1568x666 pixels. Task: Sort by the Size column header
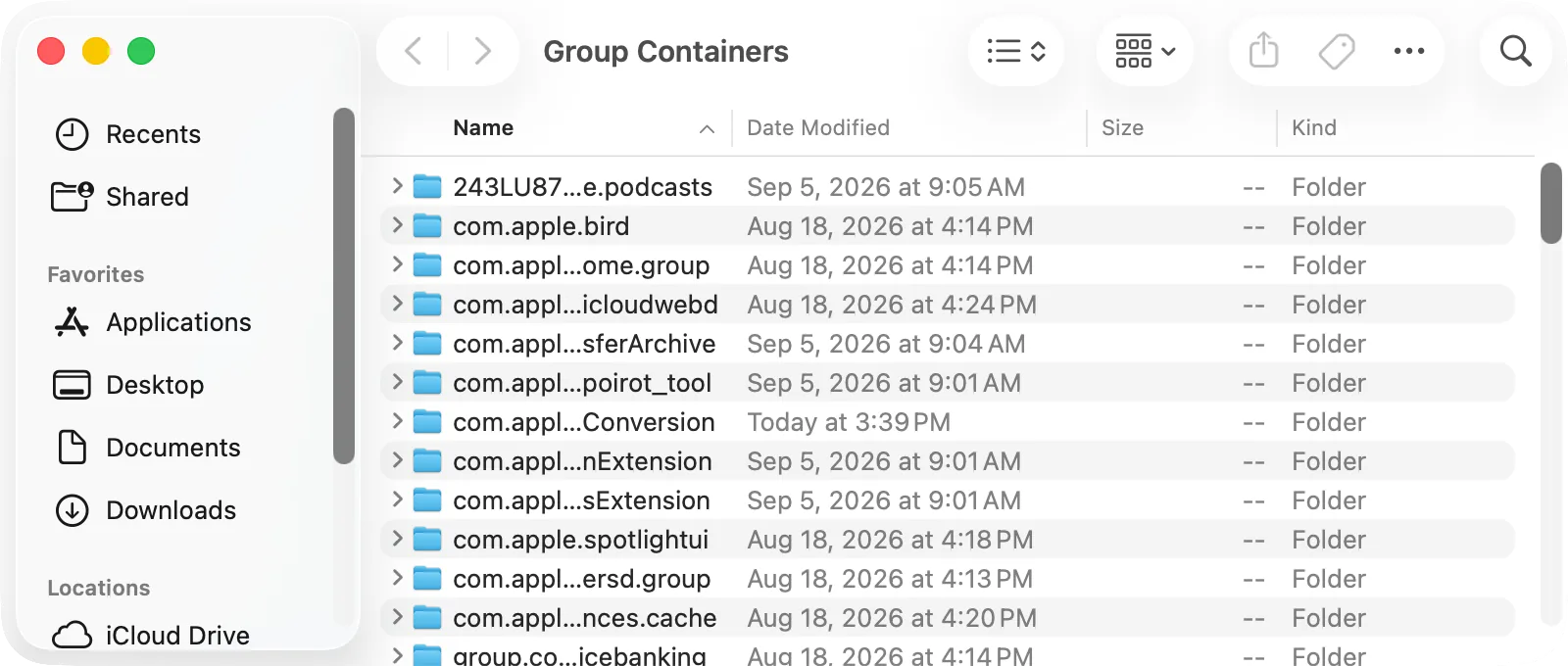tap(1122, 128)
